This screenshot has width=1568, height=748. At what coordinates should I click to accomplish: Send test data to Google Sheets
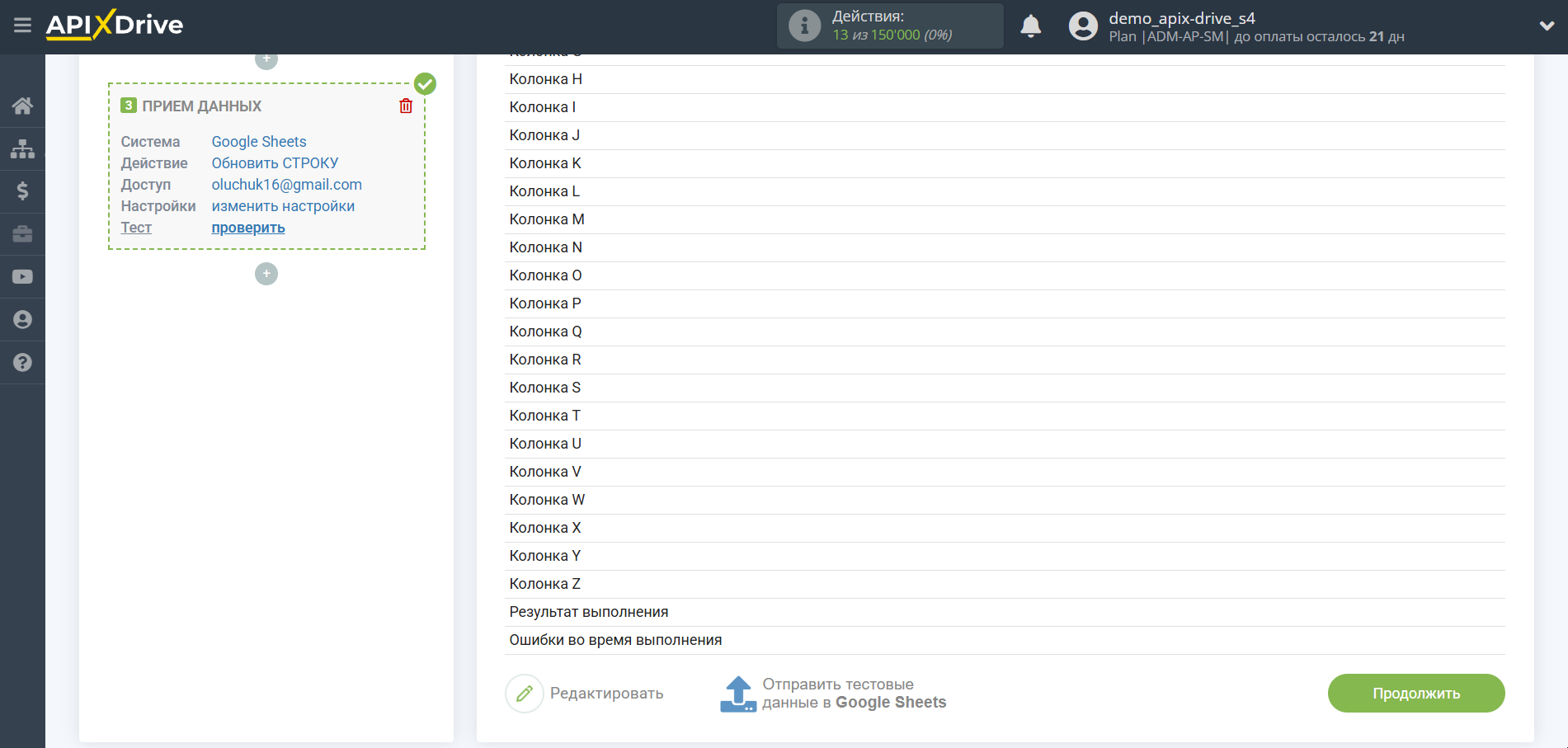pyautogui.click(x=833, y=694)
